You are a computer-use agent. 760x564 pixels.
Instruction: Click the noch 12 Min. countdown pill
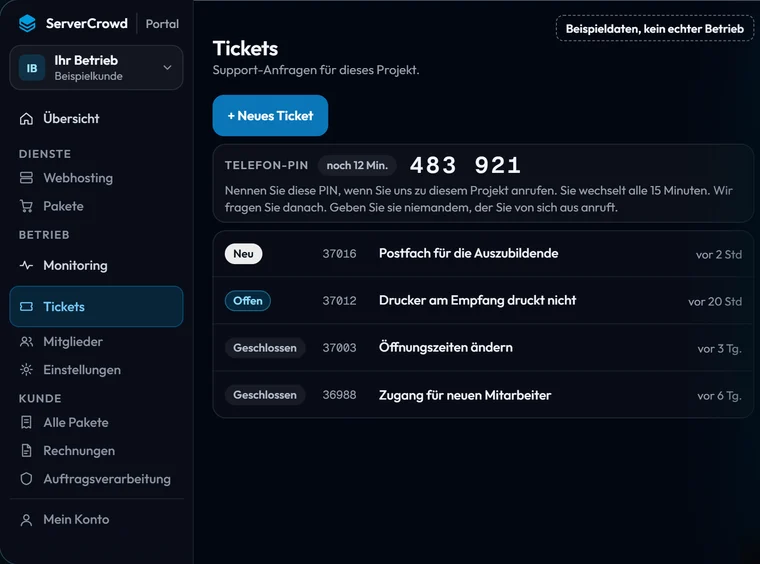pyautogui.click(x=357, y=166)
